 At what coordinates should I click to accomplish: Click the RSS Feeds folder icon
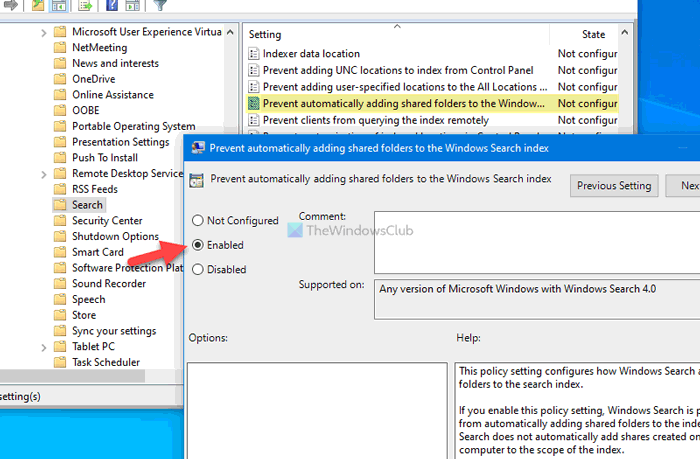click(60, 189)
